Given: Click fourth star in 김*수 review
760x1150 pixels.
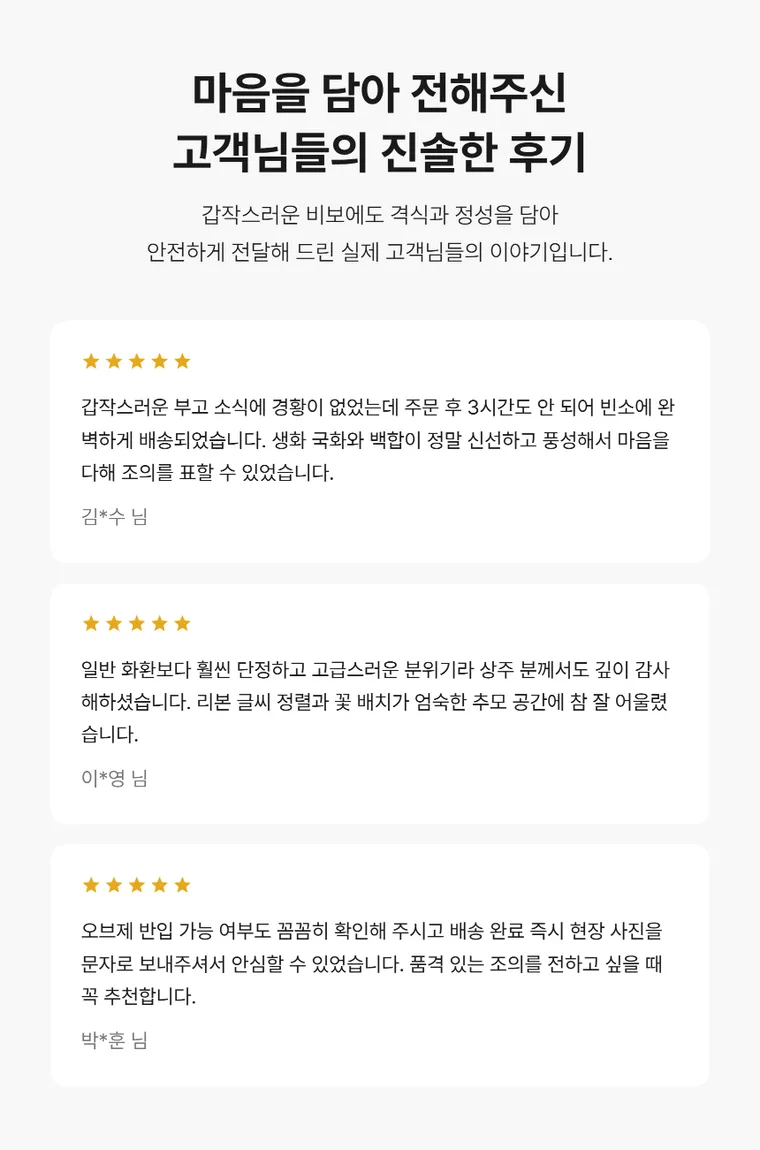Looking at the screenshot, I should point(159,361).
